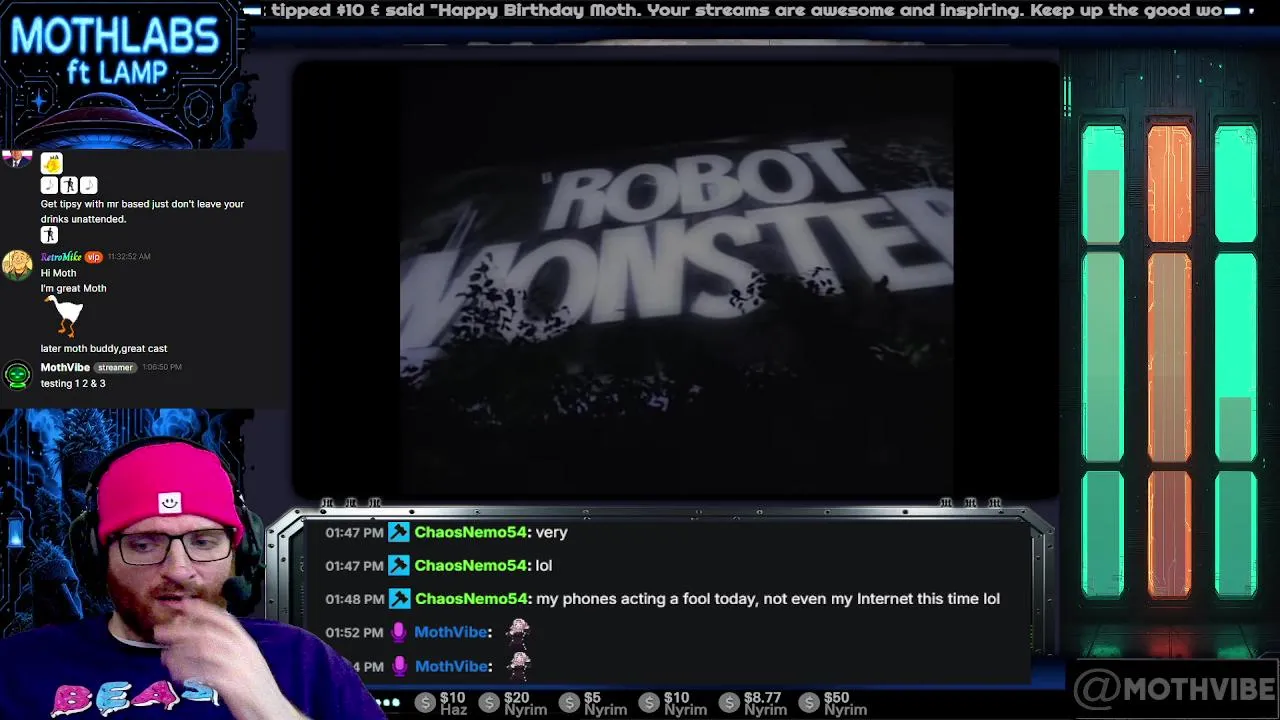The image size is (1280, 720).
Task: Select ChaosNemo54 username on the 01:48 PM message
Action: pyautogui.click(x=470, y=599)
